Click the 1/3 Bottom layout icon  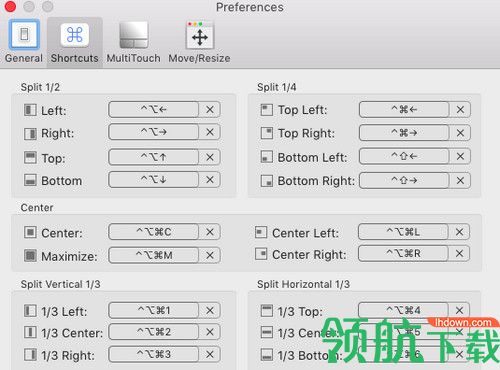266,355
